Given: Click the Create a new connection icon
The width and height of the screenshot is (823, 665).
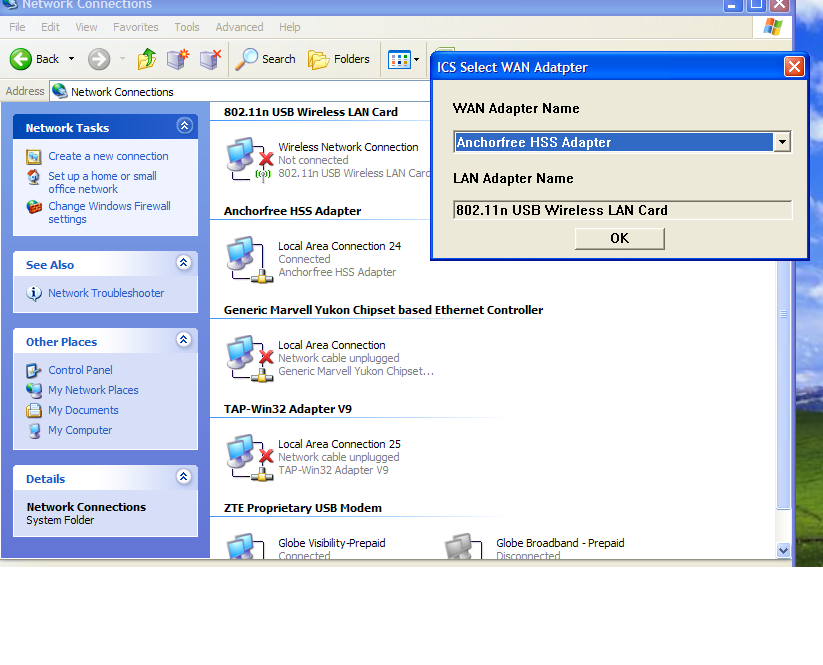Looking at the screenshot, I should [x=34, y=156].
